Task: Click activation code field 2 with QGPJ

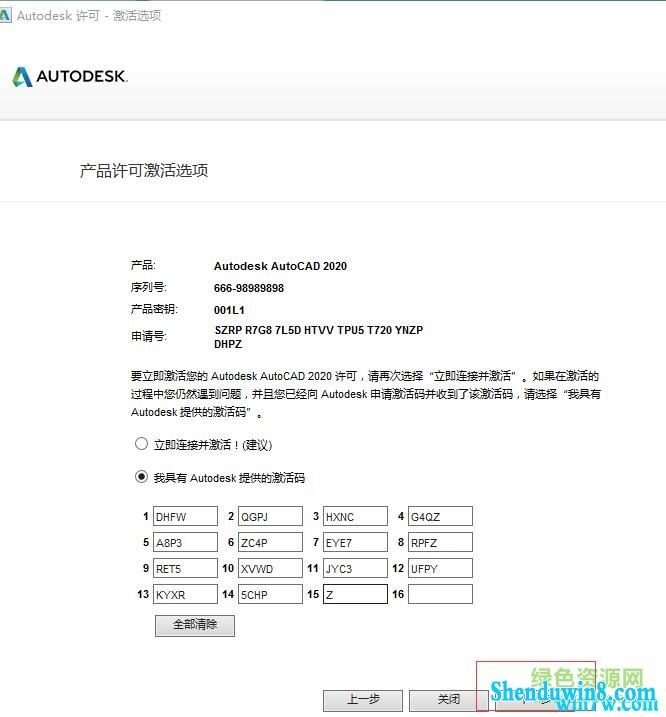Action: [270, 516]
